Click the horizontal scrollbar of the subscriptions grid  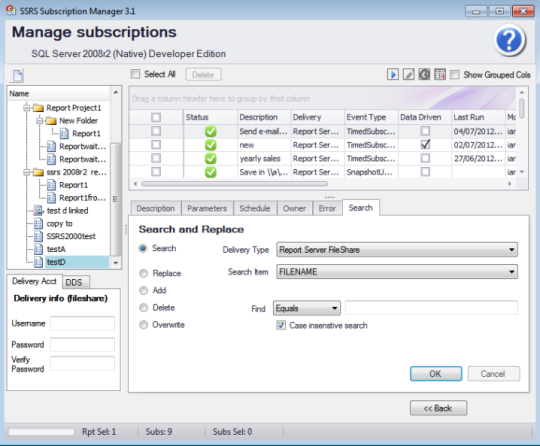tap(234, 184)
